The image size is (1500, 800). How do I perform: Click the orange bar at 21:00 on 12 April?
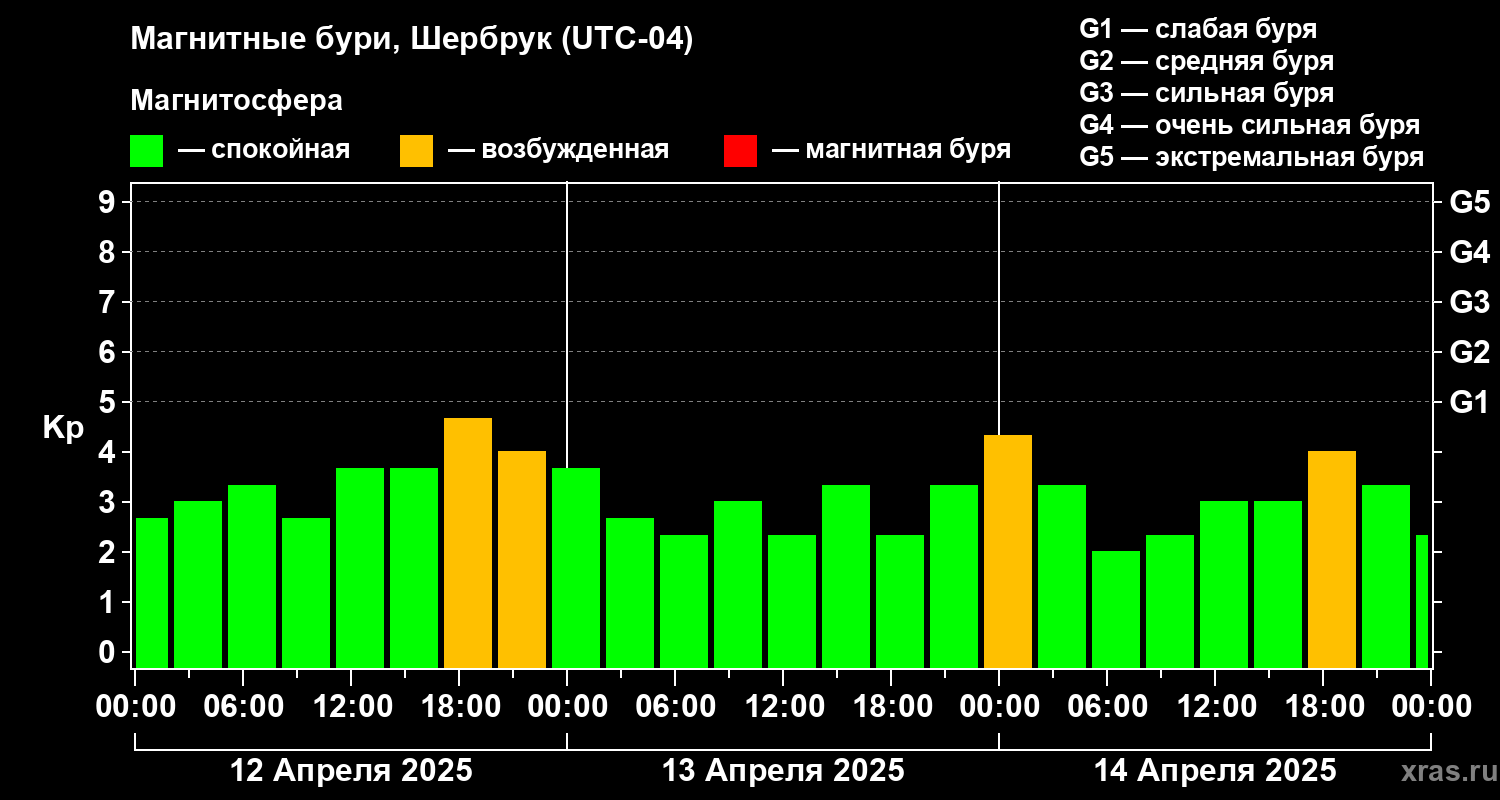tap(522, 560)
